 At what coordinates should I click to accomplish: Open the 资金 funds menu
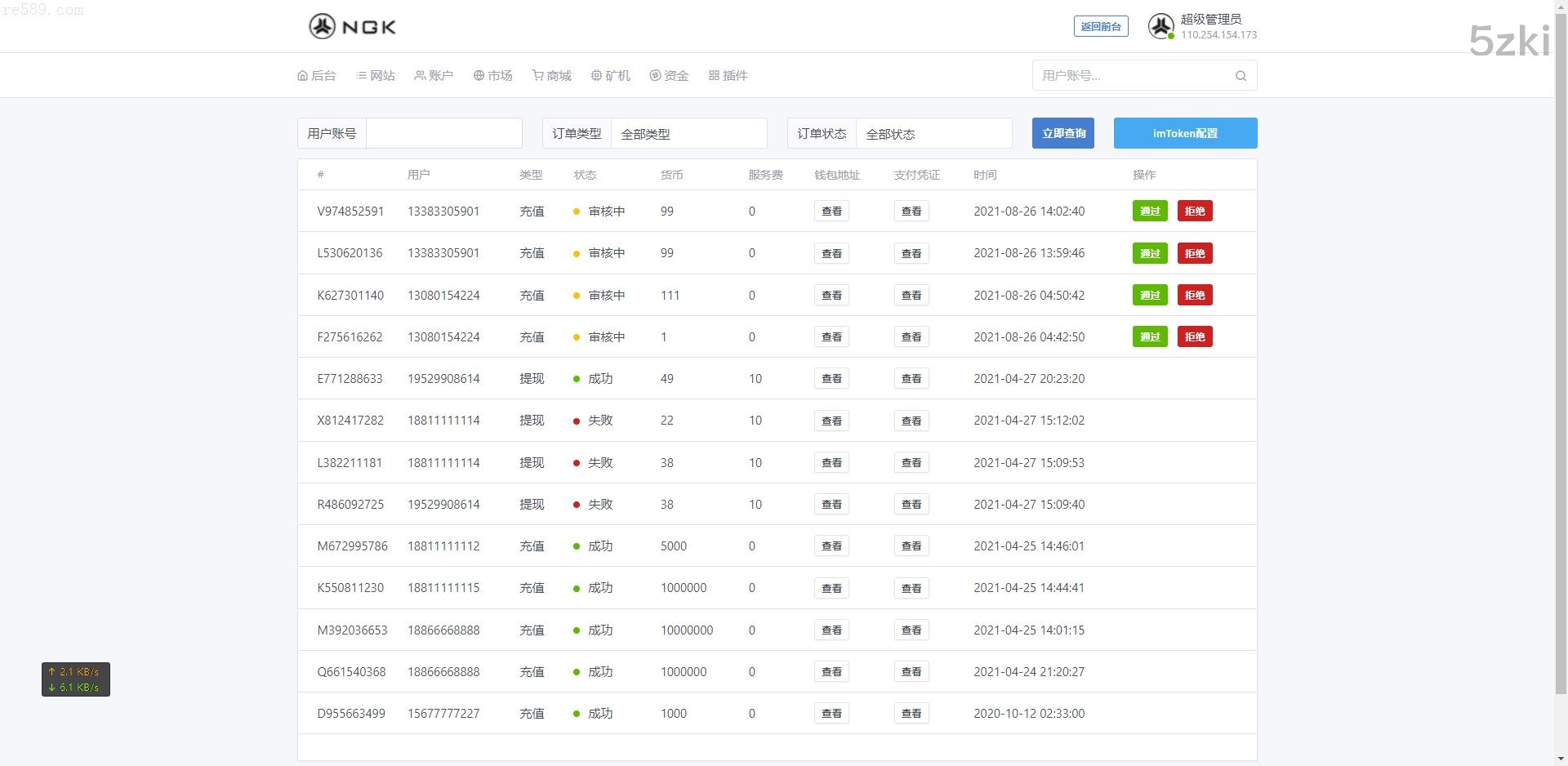pyautogui.click(x=670, y=76)
